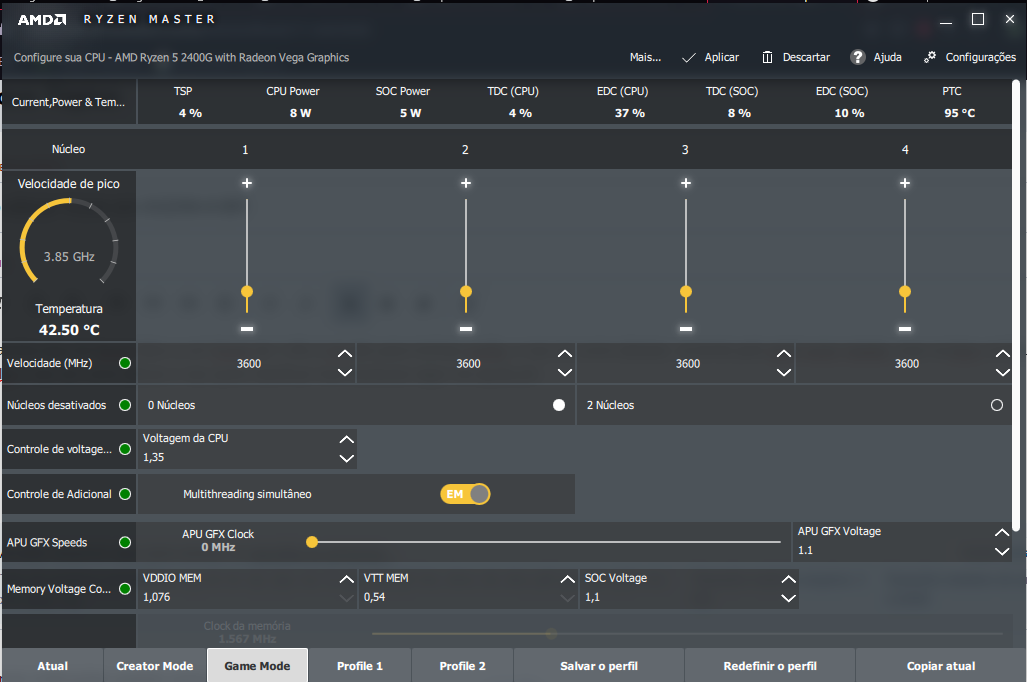Toggle the Controle de Adicional green indicator
The image size is (1027, 682).
click(x=125, y=494)
